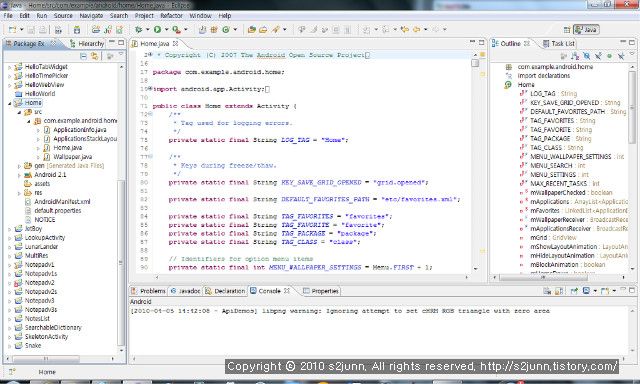Click the New Java Package icon
Viewport: 640px width, 384px height.
(x=214, y=29)
